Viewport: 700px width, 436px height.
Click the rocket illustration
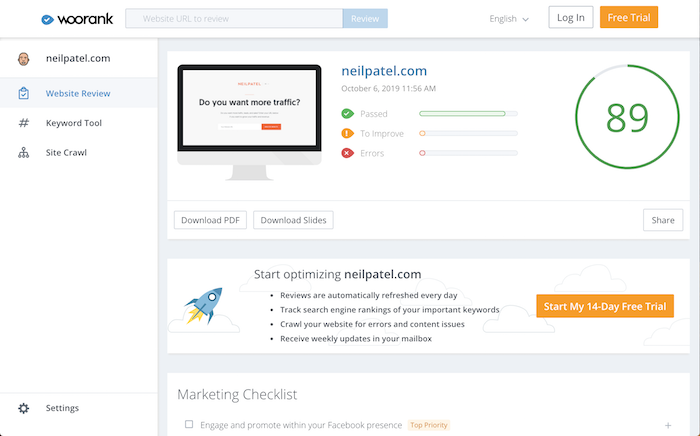pos(204,305)
